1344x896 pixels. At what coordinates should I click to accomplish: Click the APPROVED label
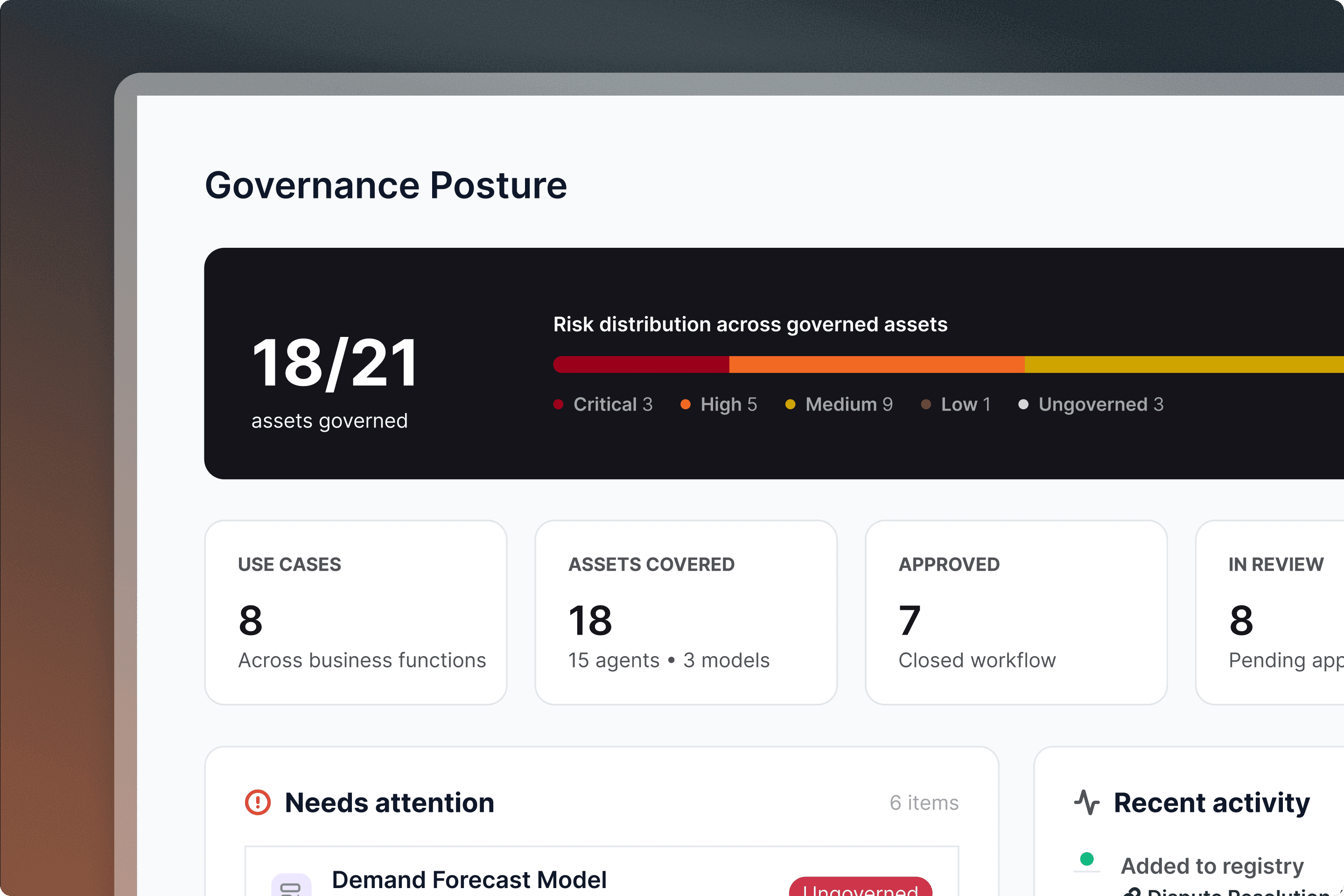949,565
